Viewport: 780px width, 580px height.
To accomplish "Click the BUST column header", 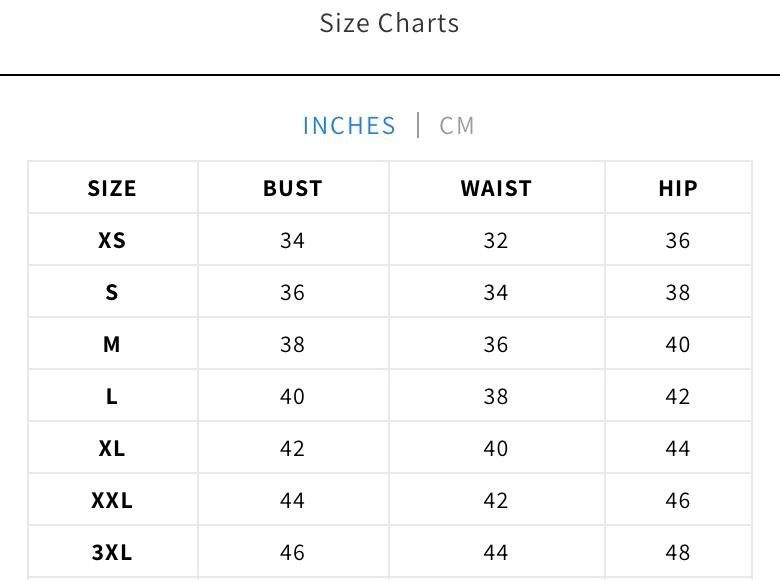I will point(292,188).
